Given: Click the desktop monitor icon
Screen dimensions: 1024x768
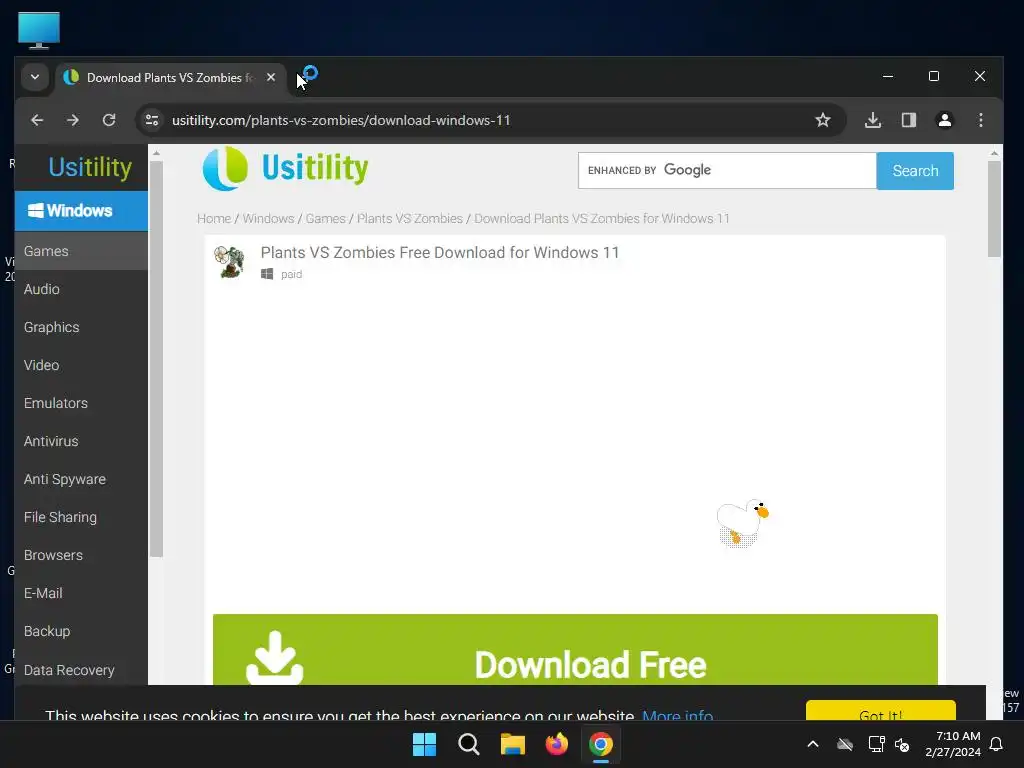Looking at the screenshot, I should 39,30.
